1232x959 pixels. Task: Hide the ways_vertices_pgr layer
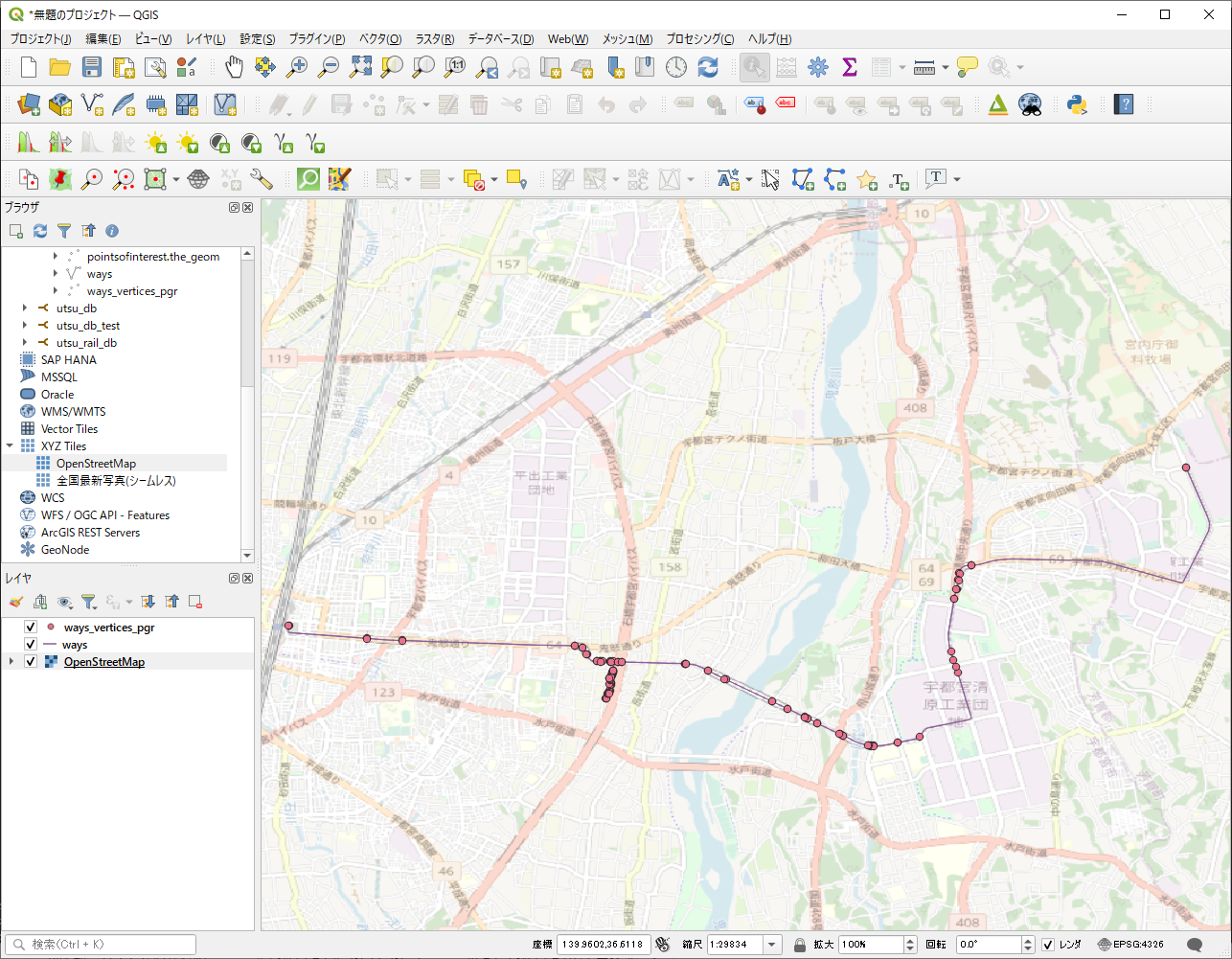click(31, 628)
